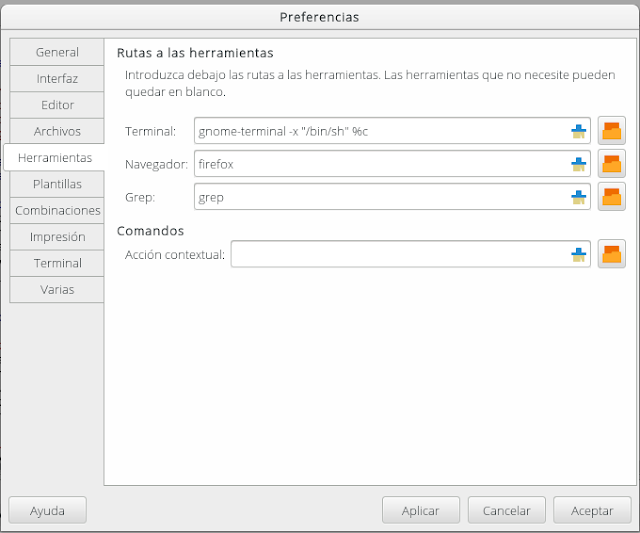Confirm with the Aceptar button
Screen dimensions: 640x533
592,510
